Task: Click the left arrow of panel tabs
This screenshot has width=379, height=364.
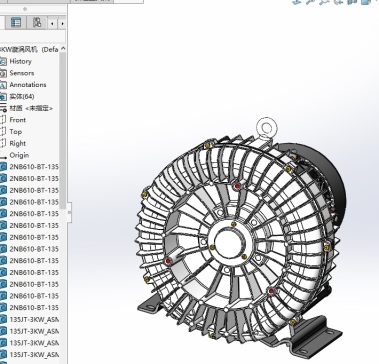Action: pyautogui.click(x=52, y=24)
